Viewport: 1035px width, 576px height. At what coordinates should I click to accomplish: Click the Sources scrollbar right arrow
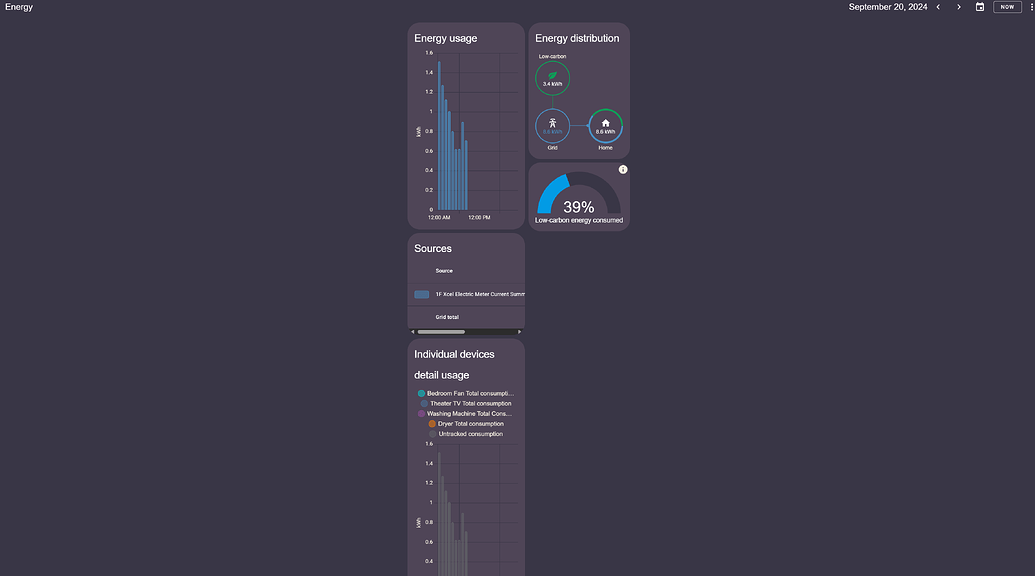[519, 332]
